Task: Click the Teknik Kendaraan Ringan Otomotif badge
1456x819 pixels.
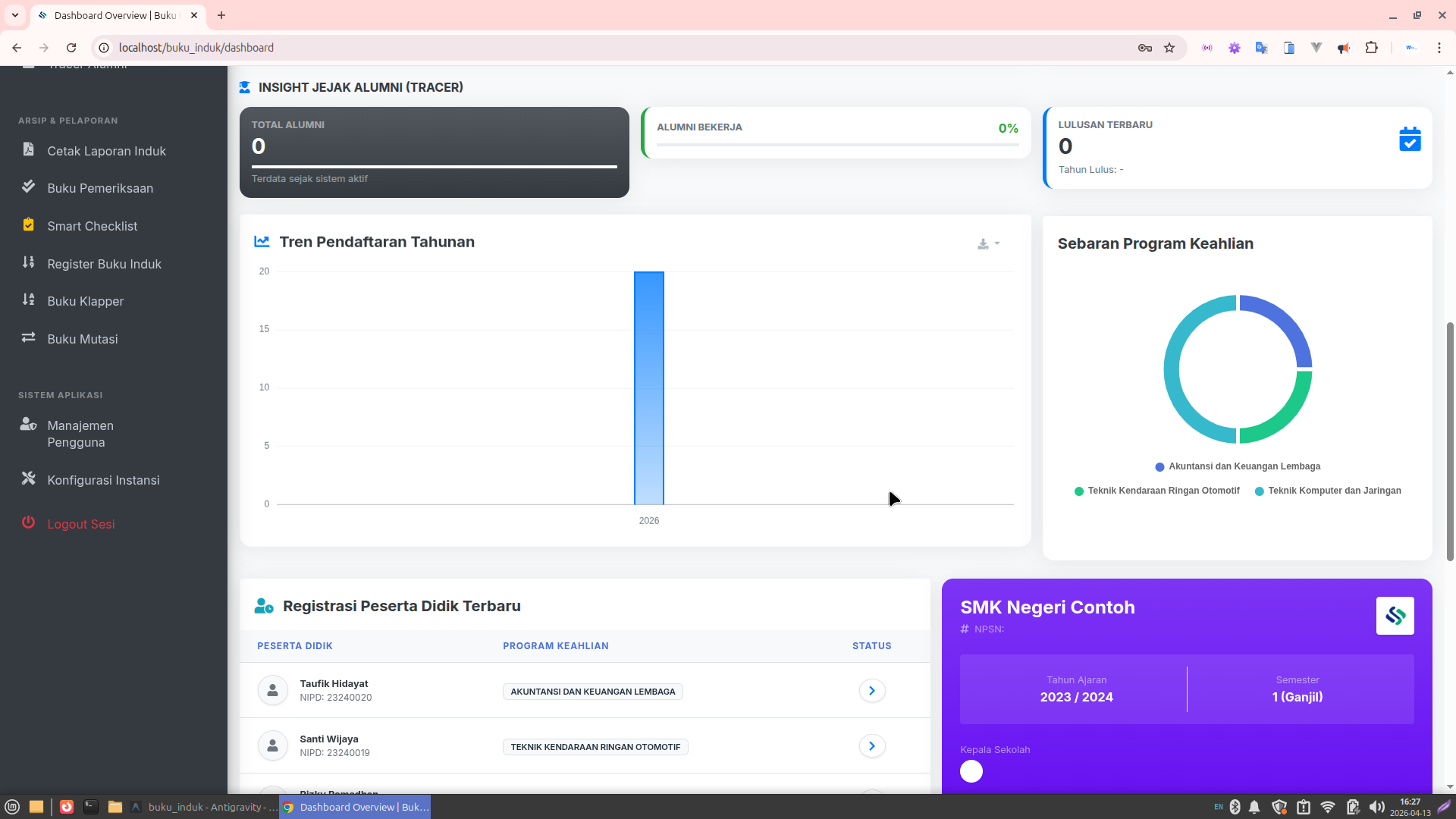Action: point(595,747)
